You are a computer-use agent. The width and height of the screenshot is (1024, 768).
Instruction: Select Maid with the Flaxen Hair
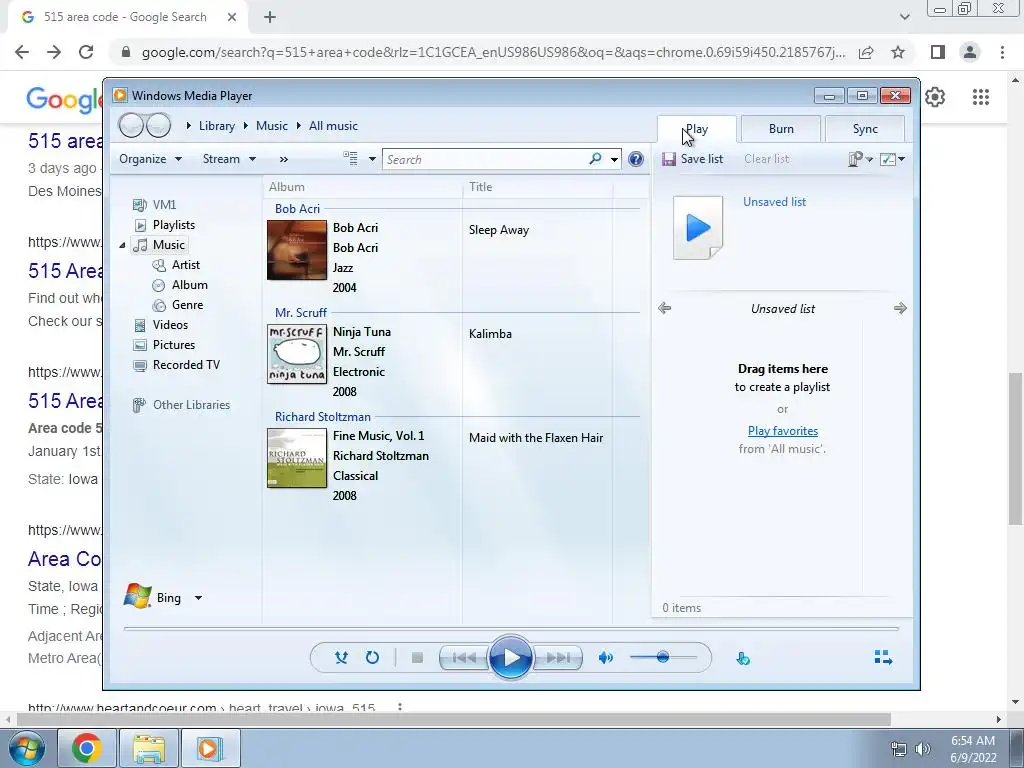click(x=536, y=438)
